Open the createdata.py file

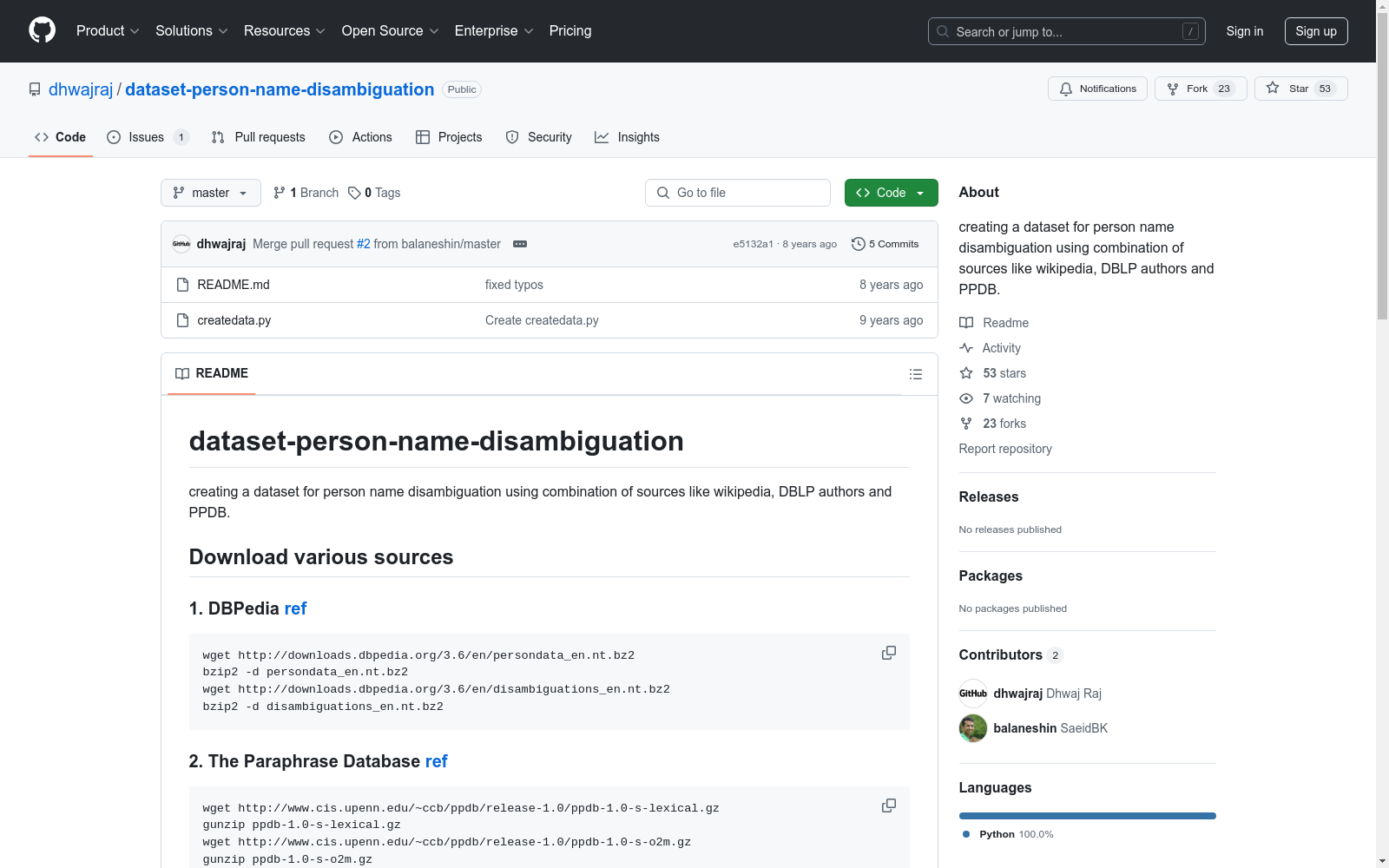coord(234,320)
